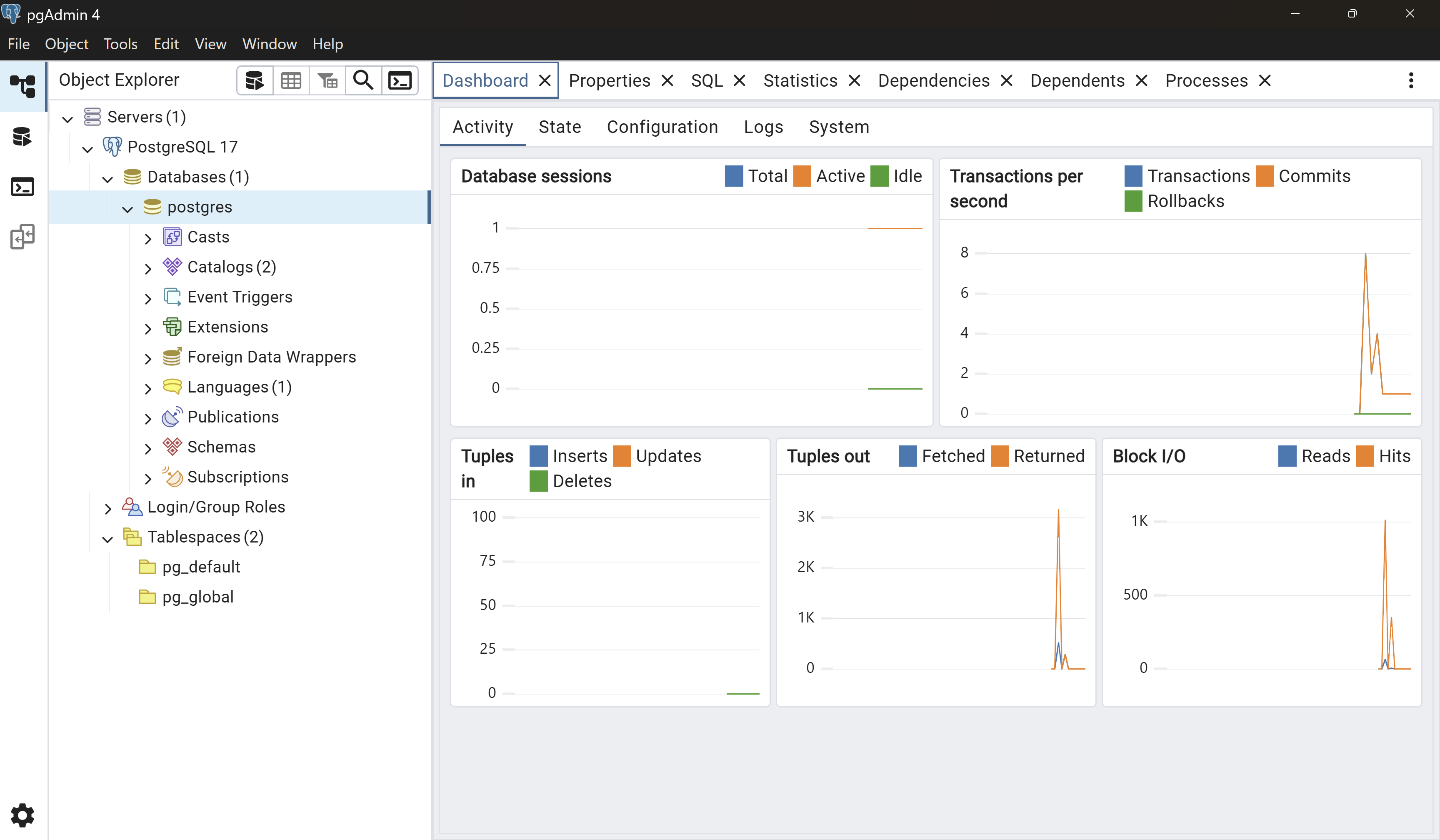Select the Extensions node icon

coord(172,326)
